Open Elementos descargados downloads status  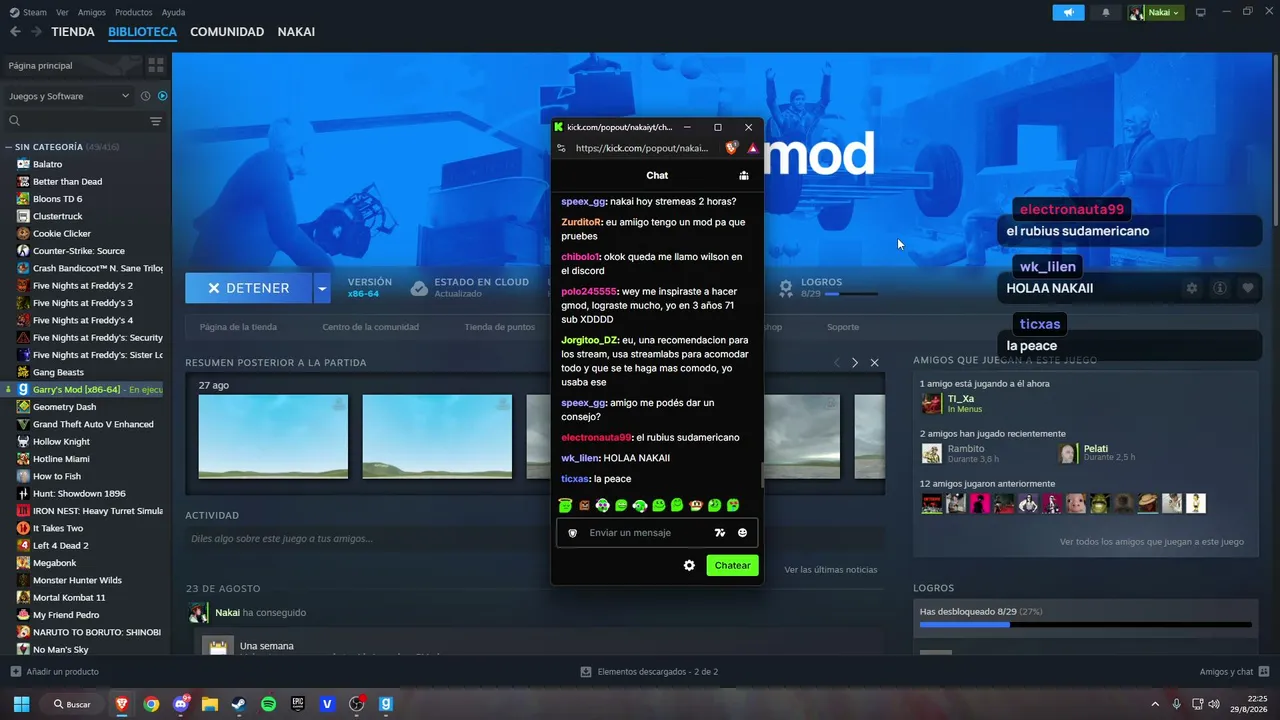[x=649, y=672]
